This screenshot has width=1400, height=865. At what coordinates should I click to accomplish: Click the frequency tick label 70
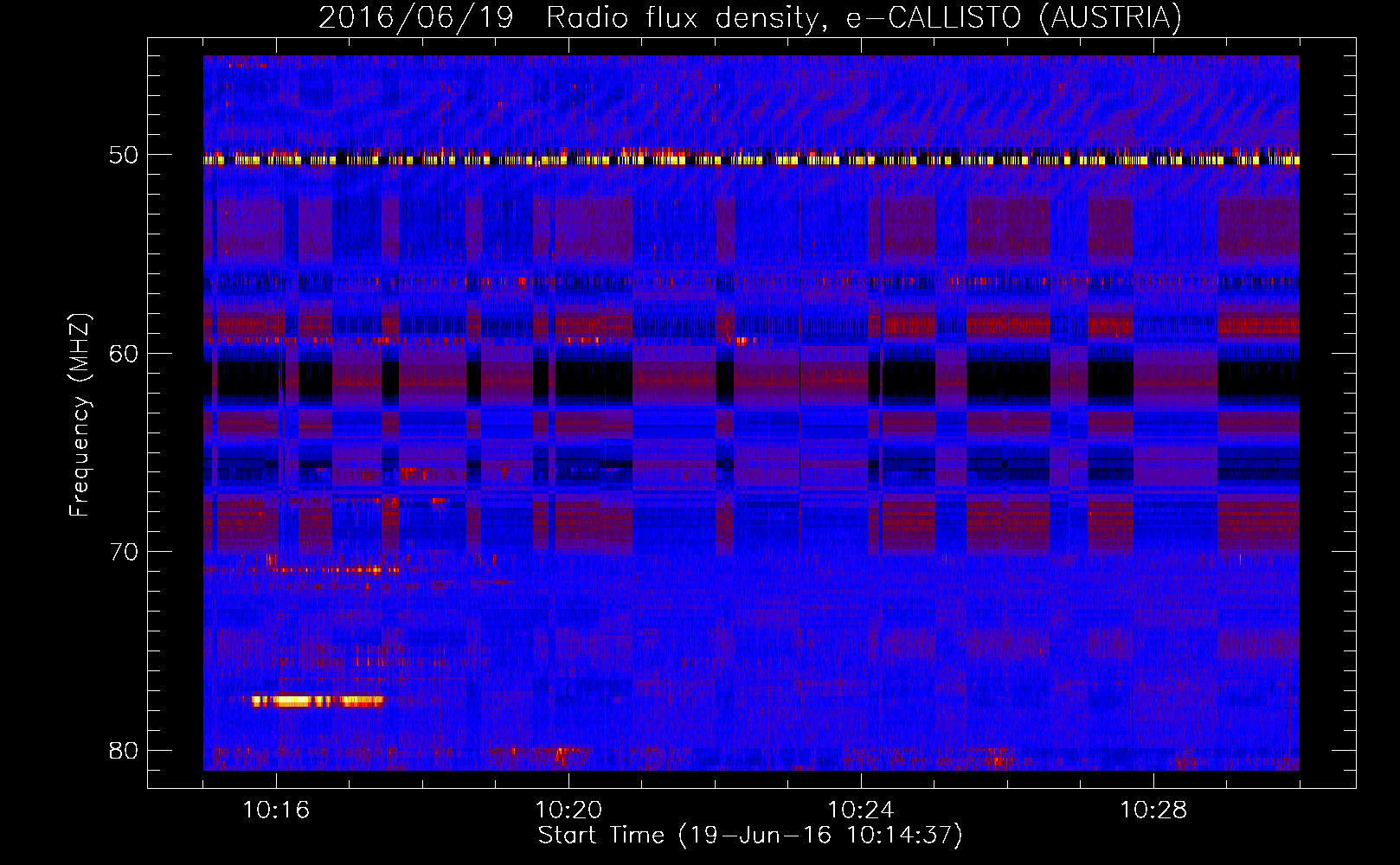(124, 552)
